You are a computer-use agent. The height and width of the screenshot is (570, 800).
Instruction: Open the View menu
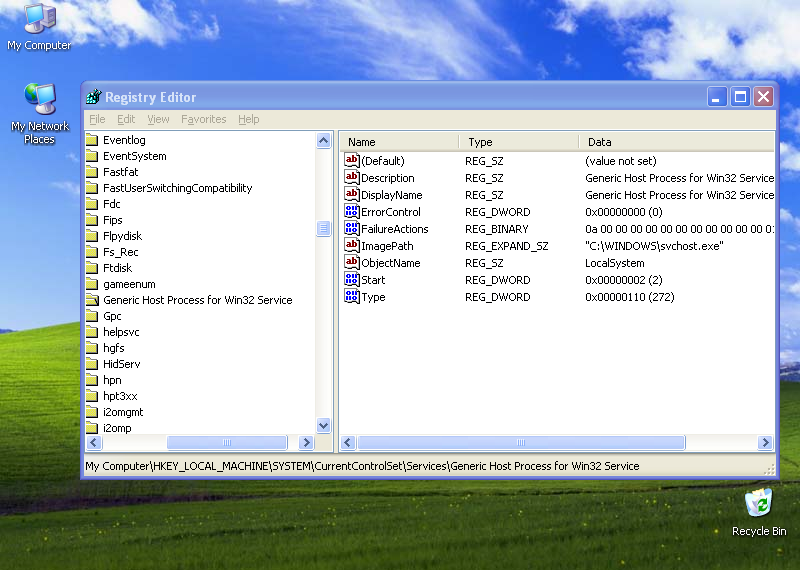158,119
